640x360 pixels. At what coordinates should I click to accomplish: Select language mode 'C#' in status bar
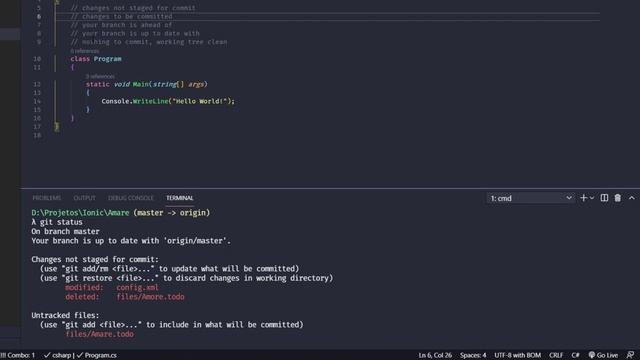575,355
